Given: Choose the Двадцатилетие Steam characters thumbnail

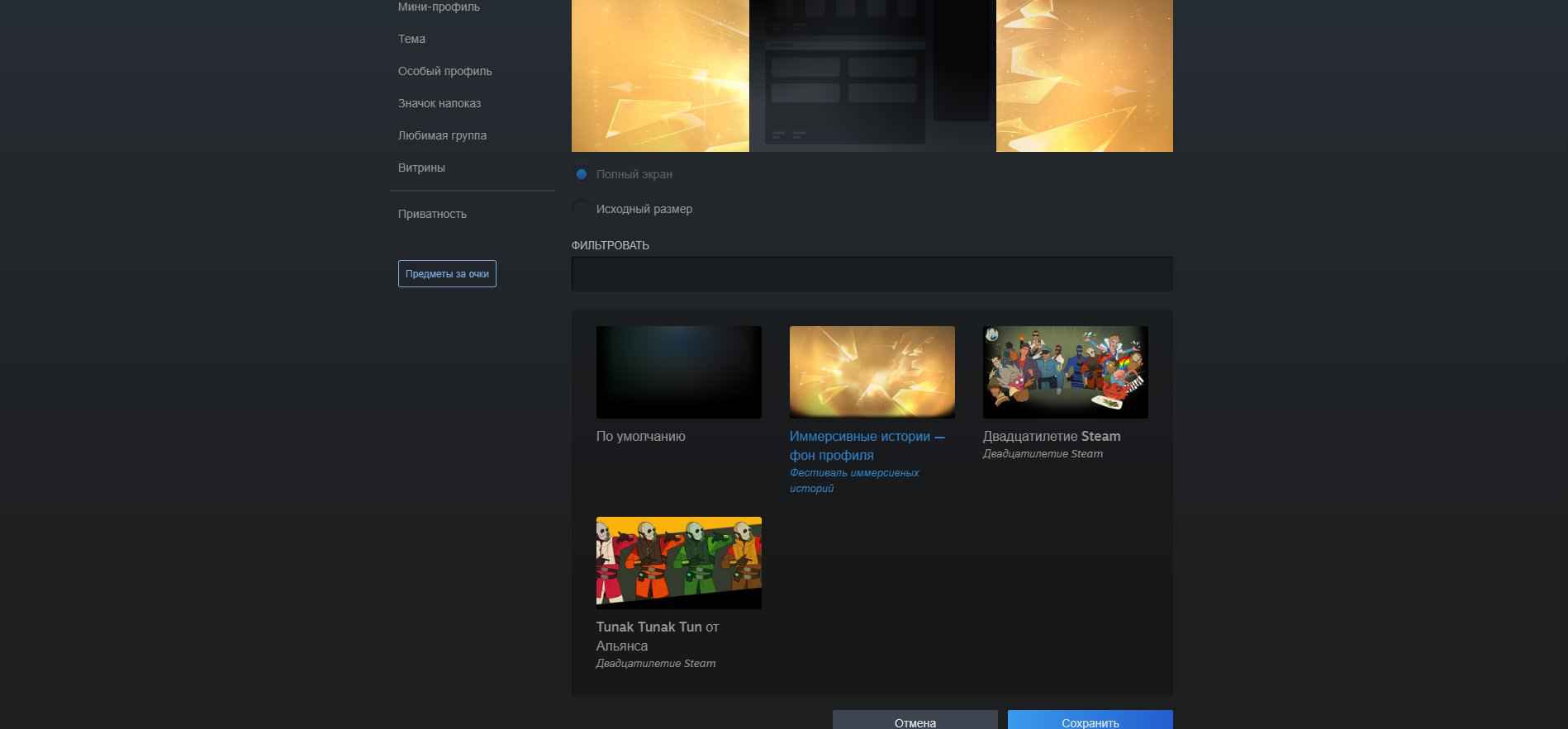Looking at the screenshot, I should pos(1066,372).
